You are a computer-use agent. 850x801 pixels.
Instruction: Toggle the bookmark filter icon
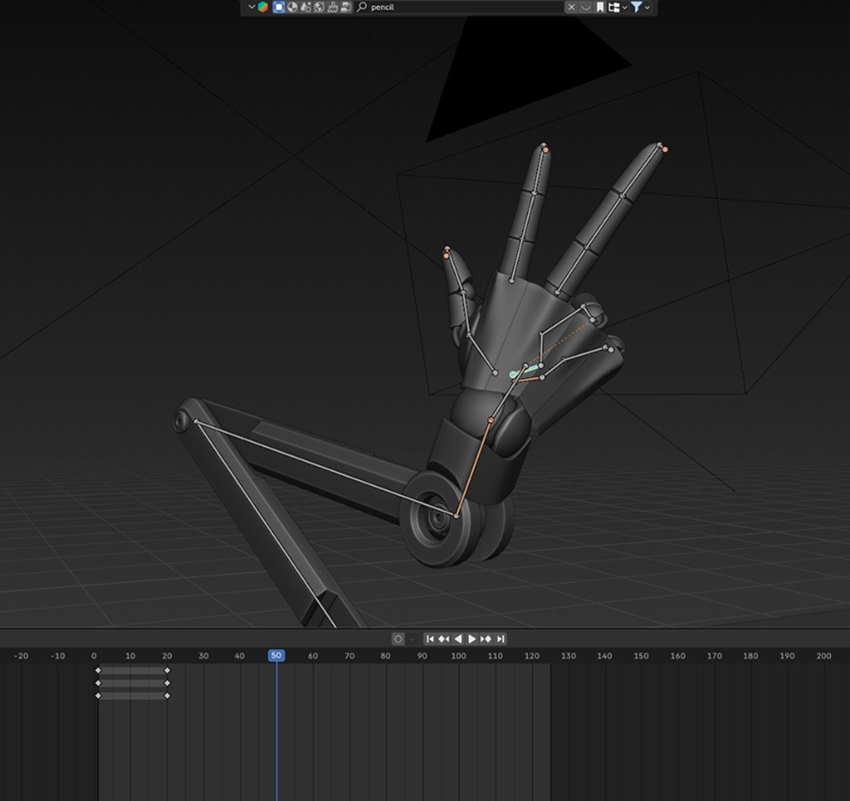600,7
